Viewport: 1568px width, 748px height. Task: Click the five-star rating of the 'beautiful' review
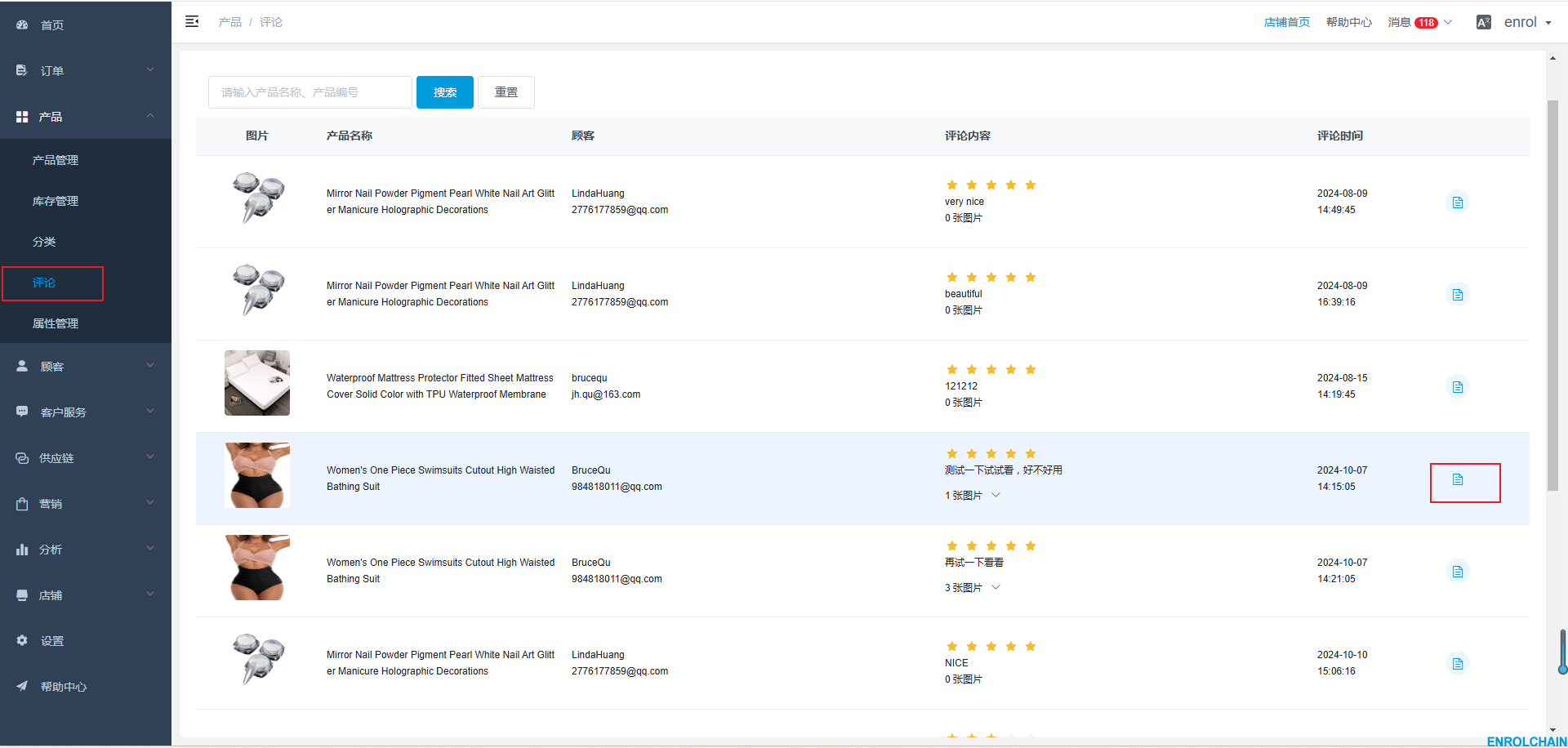click(991, 278)
